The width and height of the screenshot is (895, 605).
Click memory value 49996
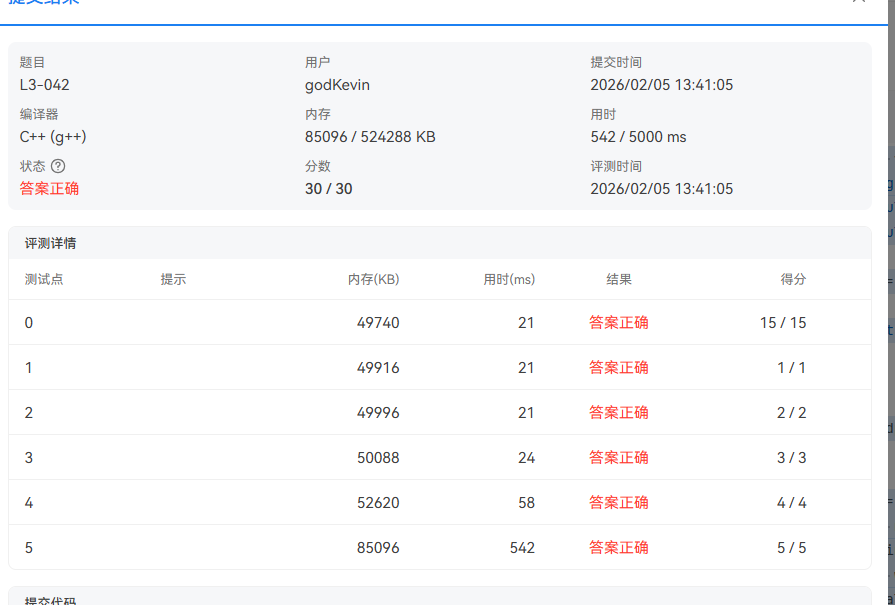point(378,413)
